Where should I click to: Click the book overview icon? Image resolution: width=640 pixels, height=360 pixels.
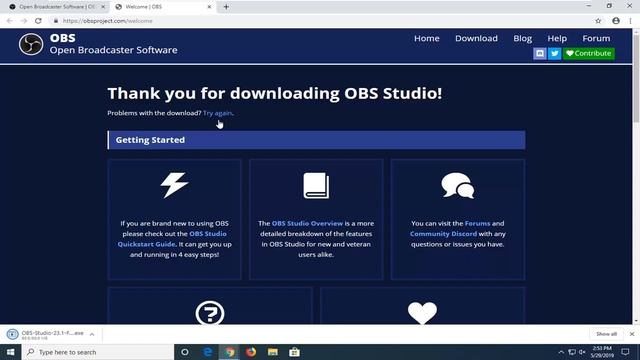(x=316, y=186)
